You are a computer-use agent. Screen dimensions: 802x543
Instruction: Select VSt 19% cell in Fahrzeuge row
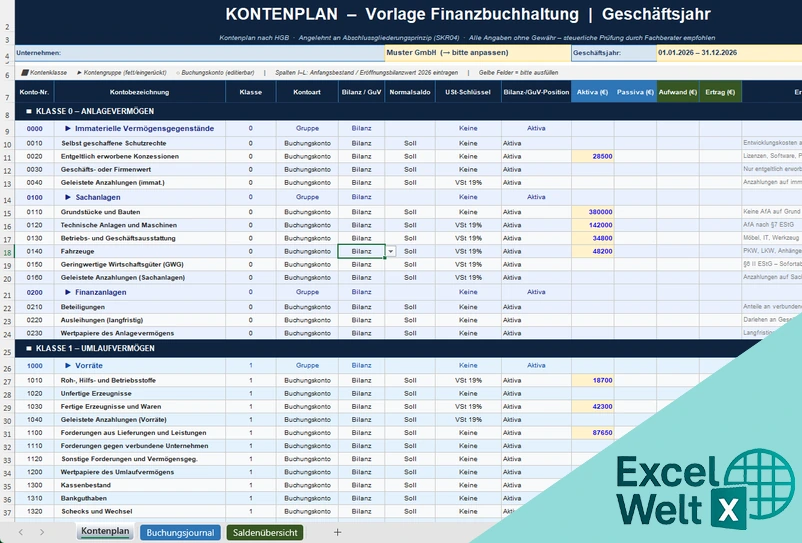(468, 251)
